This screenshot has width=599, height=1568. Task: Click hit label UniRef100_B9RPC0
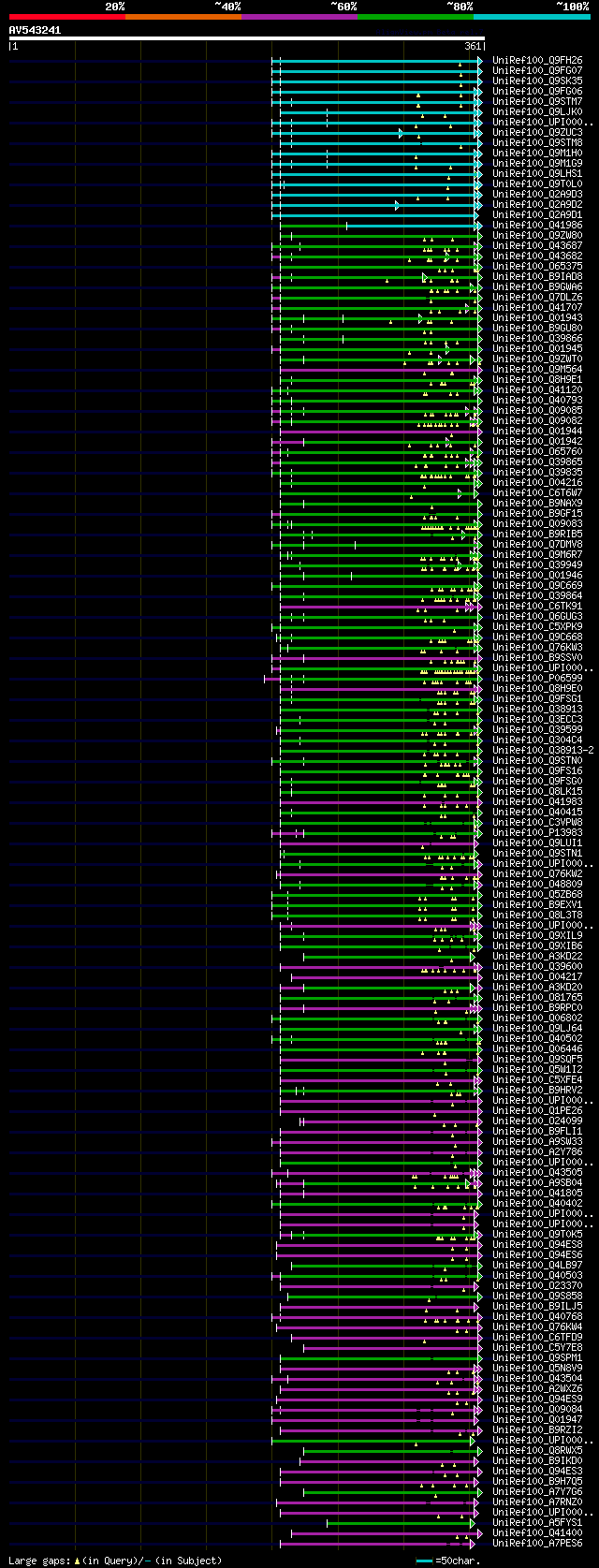coord(537,1007)
